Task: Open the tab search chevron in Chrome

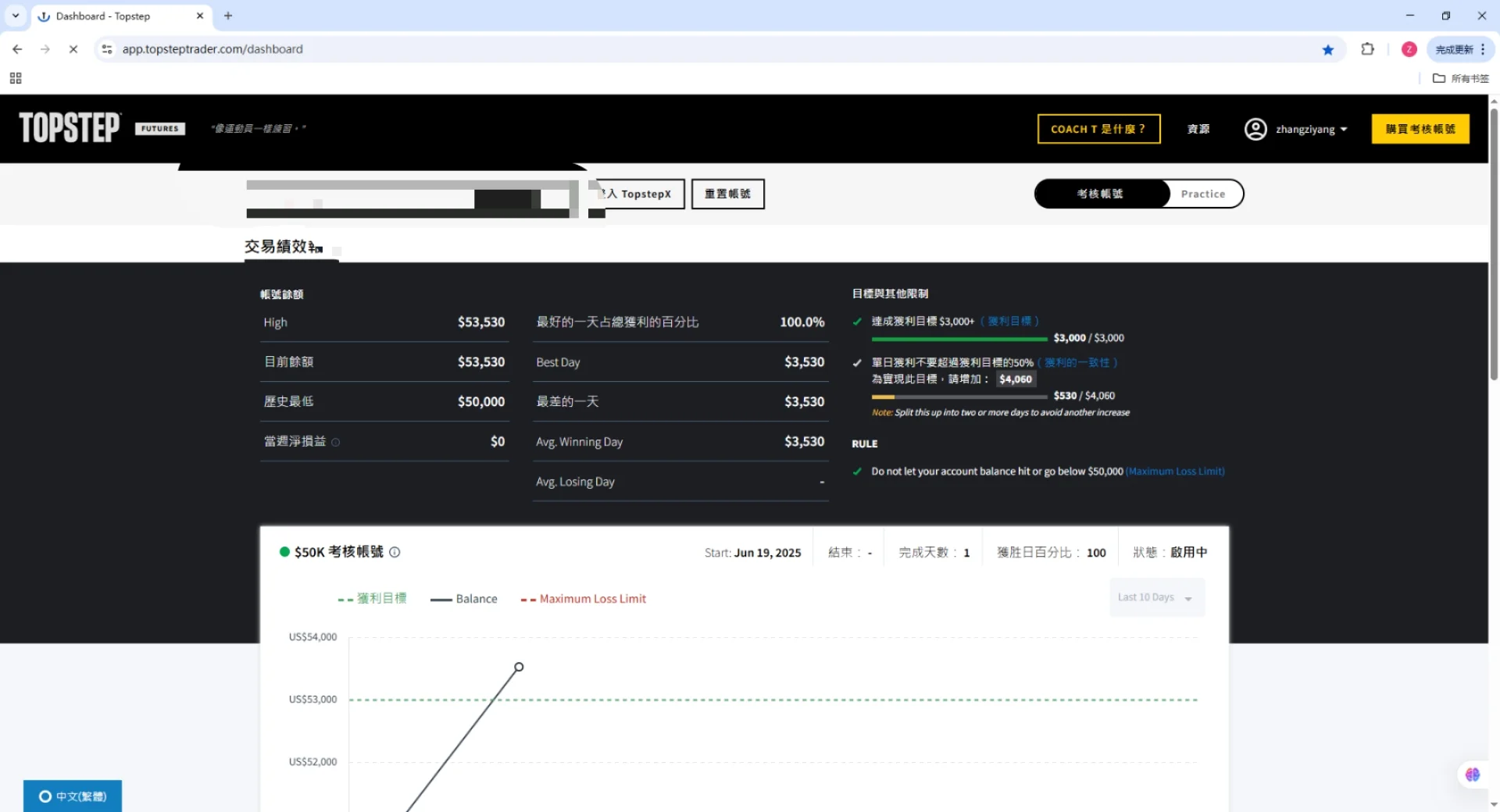Action: coord(16,16)
